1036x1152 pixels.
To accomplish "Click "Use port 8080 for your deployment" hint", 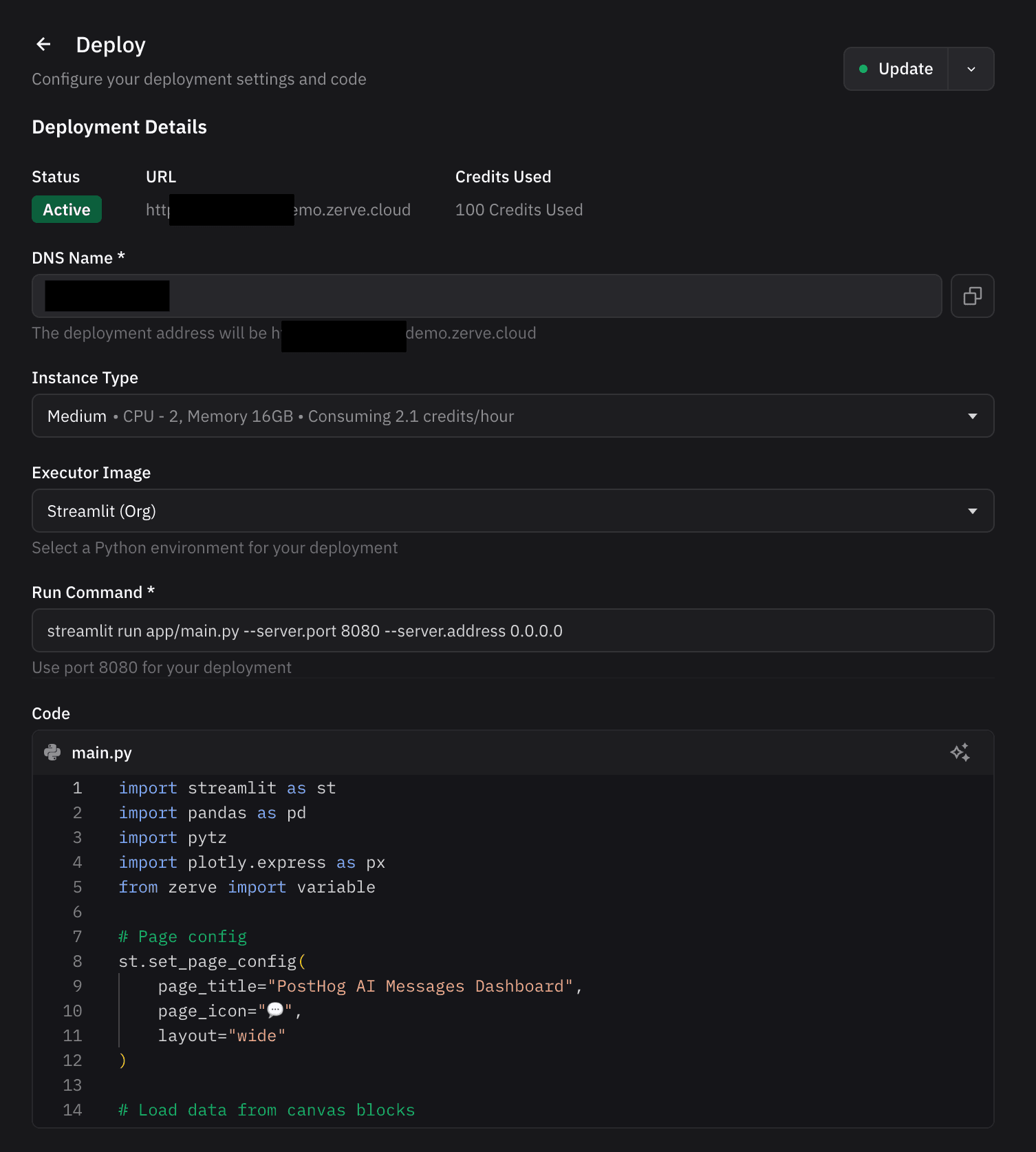I will pos(162,668).
